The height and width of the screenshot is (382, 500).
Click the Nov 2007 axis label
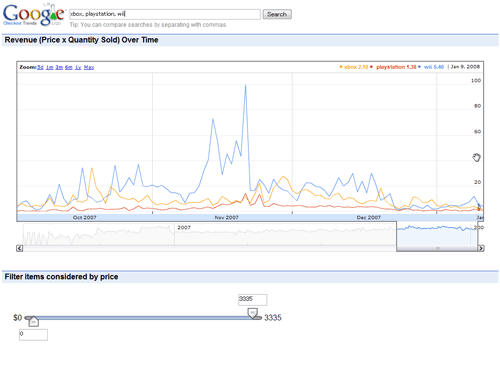click(226, 217)
